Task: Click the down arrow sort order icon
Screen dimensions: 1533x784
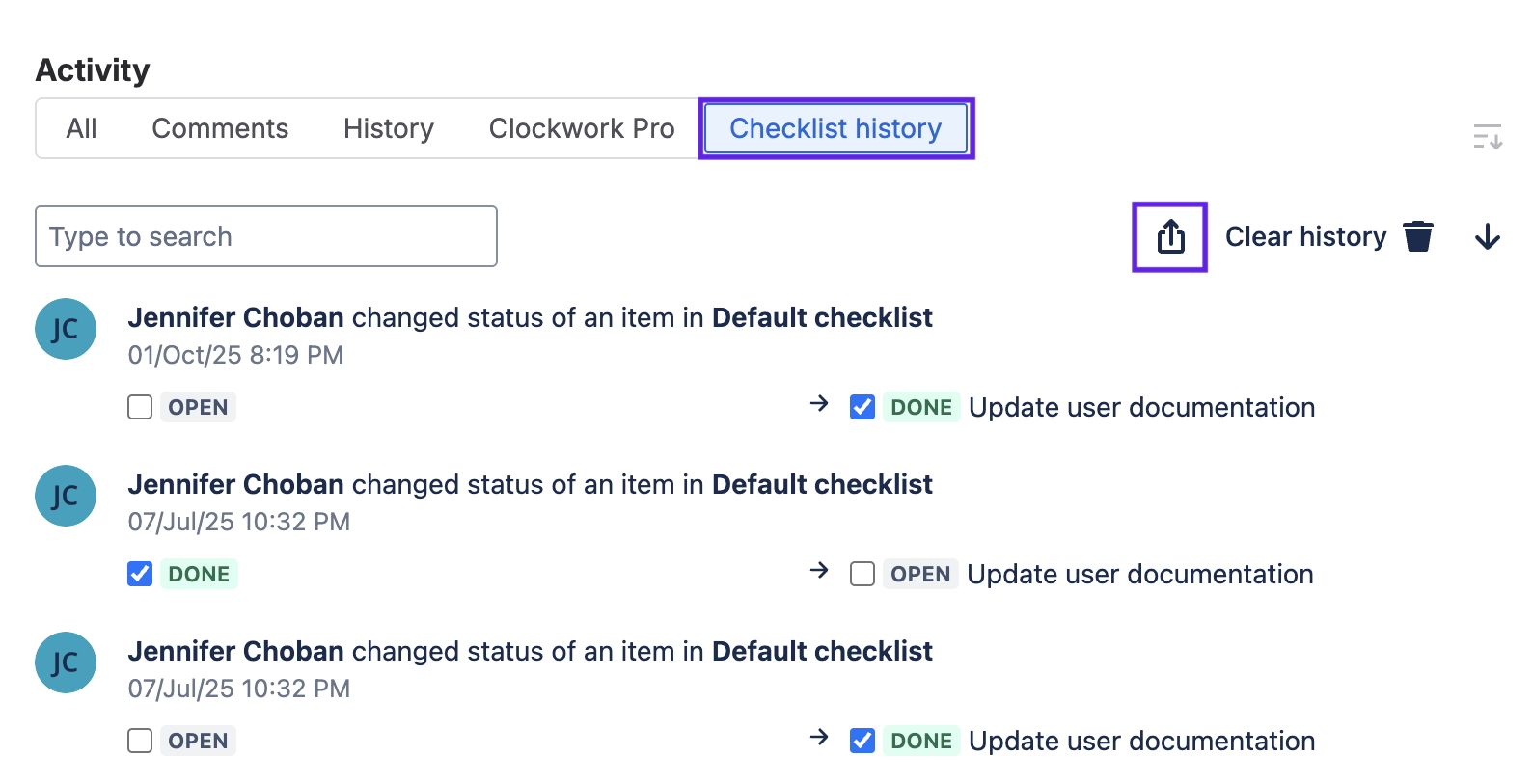Action: (x=1487, y=236)
